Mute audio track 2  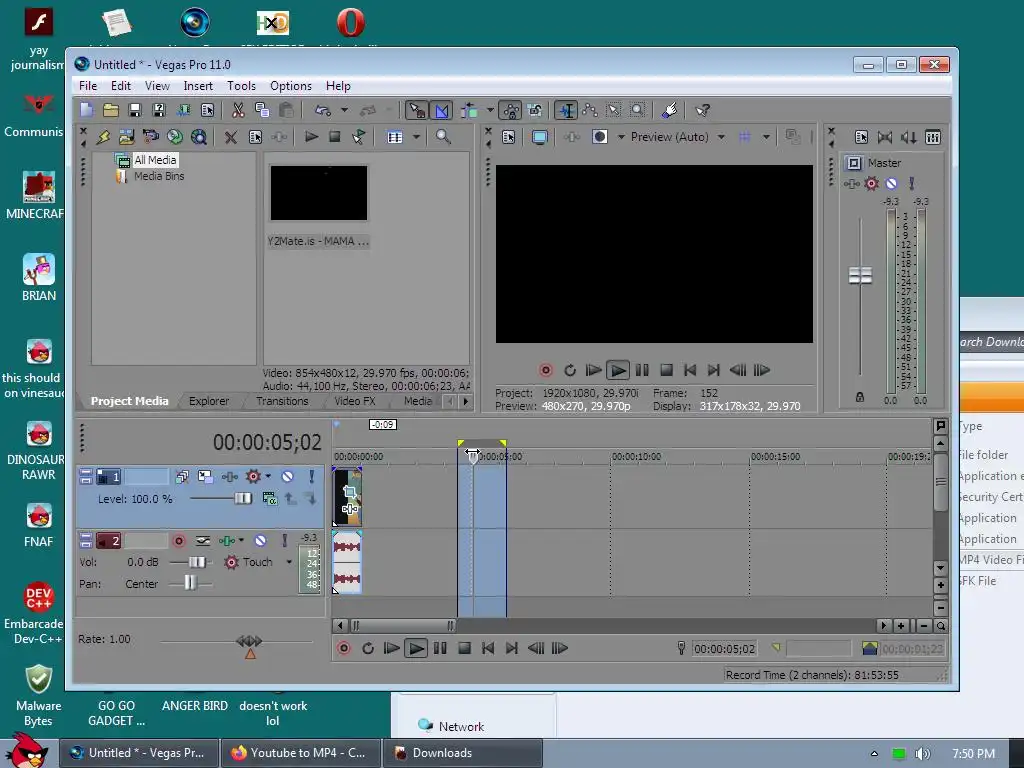pyautogui.click(x=260, y=541)
